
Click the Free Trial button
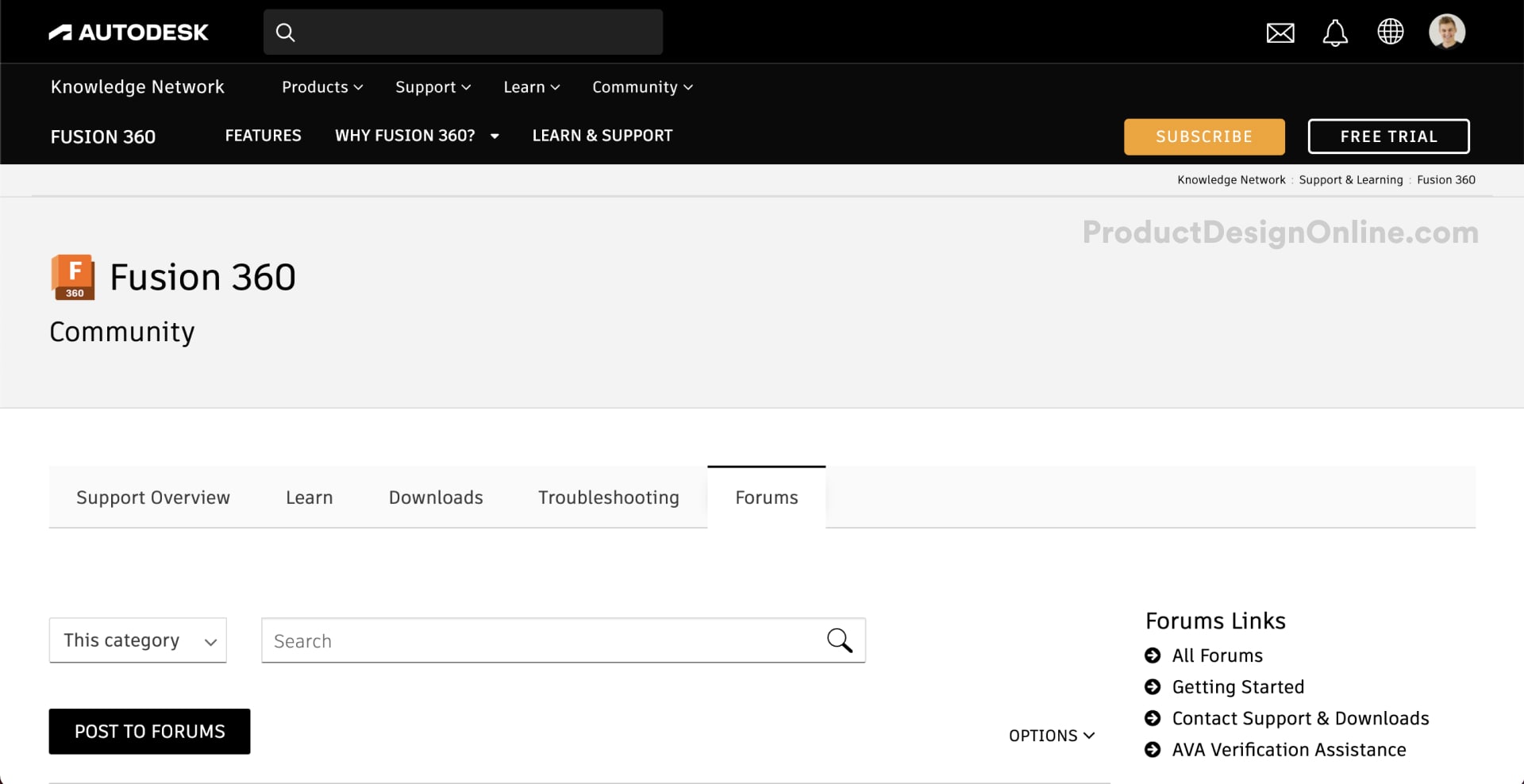pyautogui.click(x=1388, y=136)
